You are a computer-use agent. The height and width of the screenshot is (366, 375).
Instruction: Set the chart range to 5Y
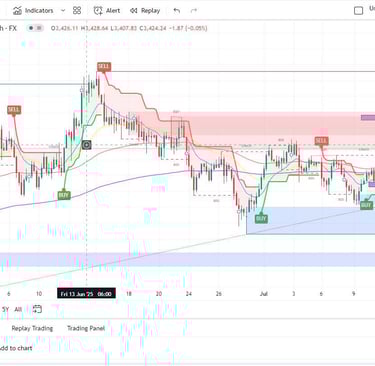point(5,309)
